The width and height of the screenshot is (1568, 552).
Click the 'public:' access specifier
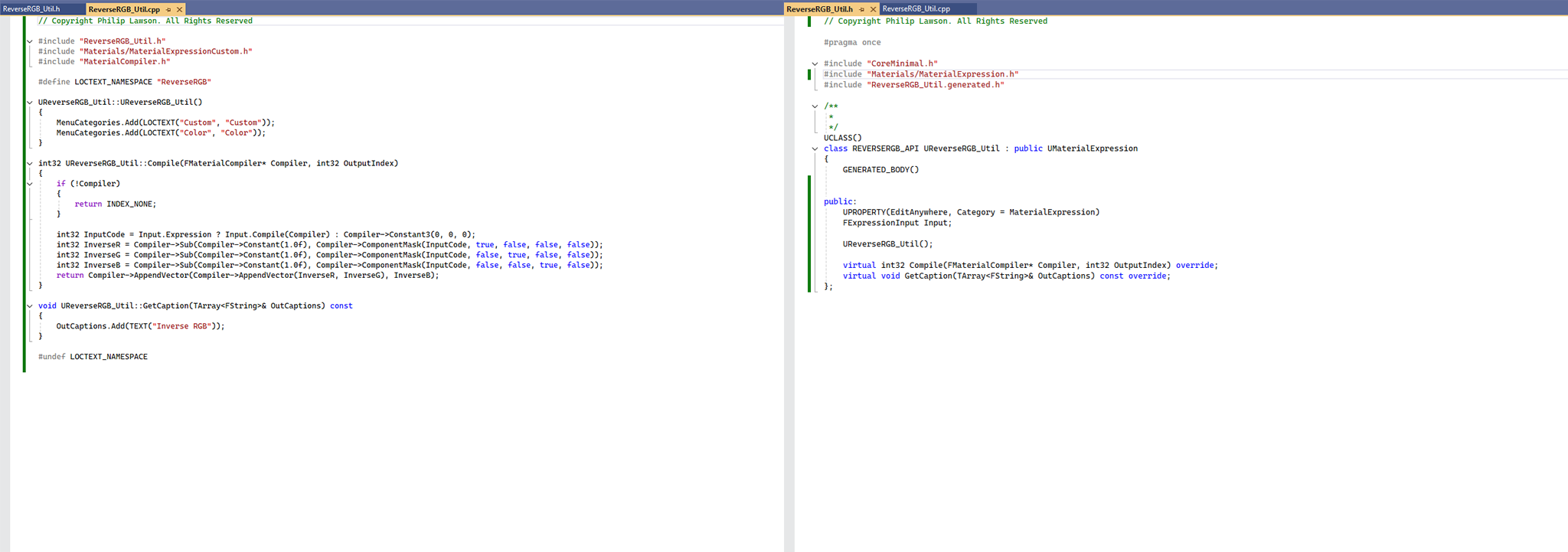(x=840, y=202)
